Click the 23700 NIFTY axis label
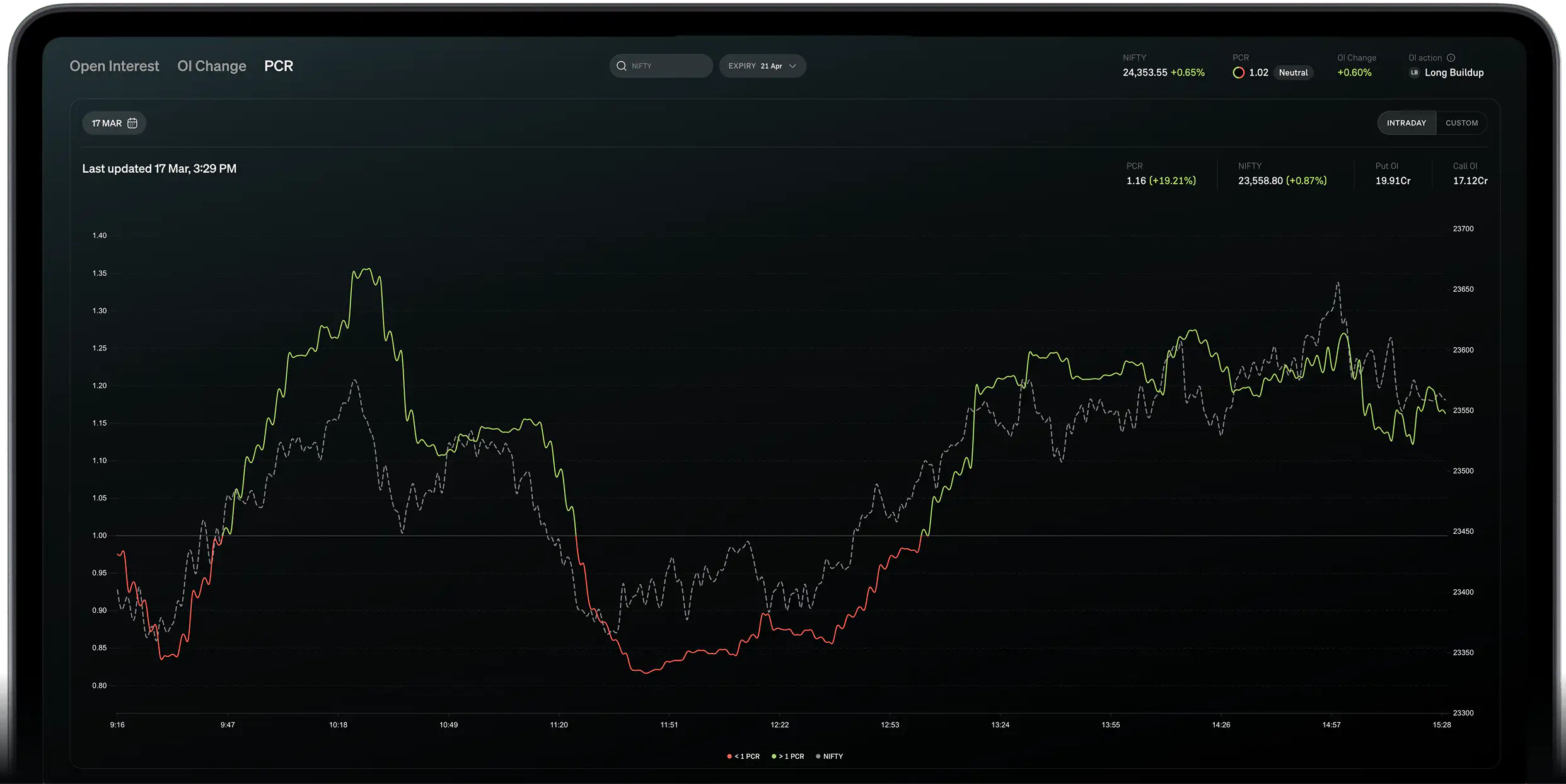 pos(1463,229)
